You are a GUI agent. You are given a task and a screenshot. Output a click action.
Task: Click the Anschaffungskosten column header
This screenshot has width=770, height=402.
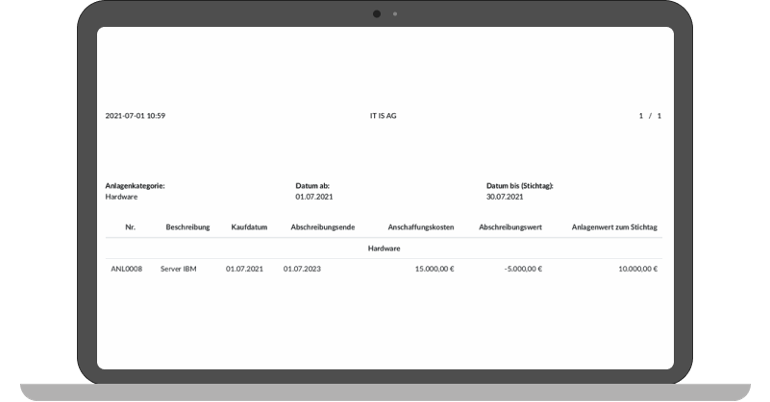point(420,227)
